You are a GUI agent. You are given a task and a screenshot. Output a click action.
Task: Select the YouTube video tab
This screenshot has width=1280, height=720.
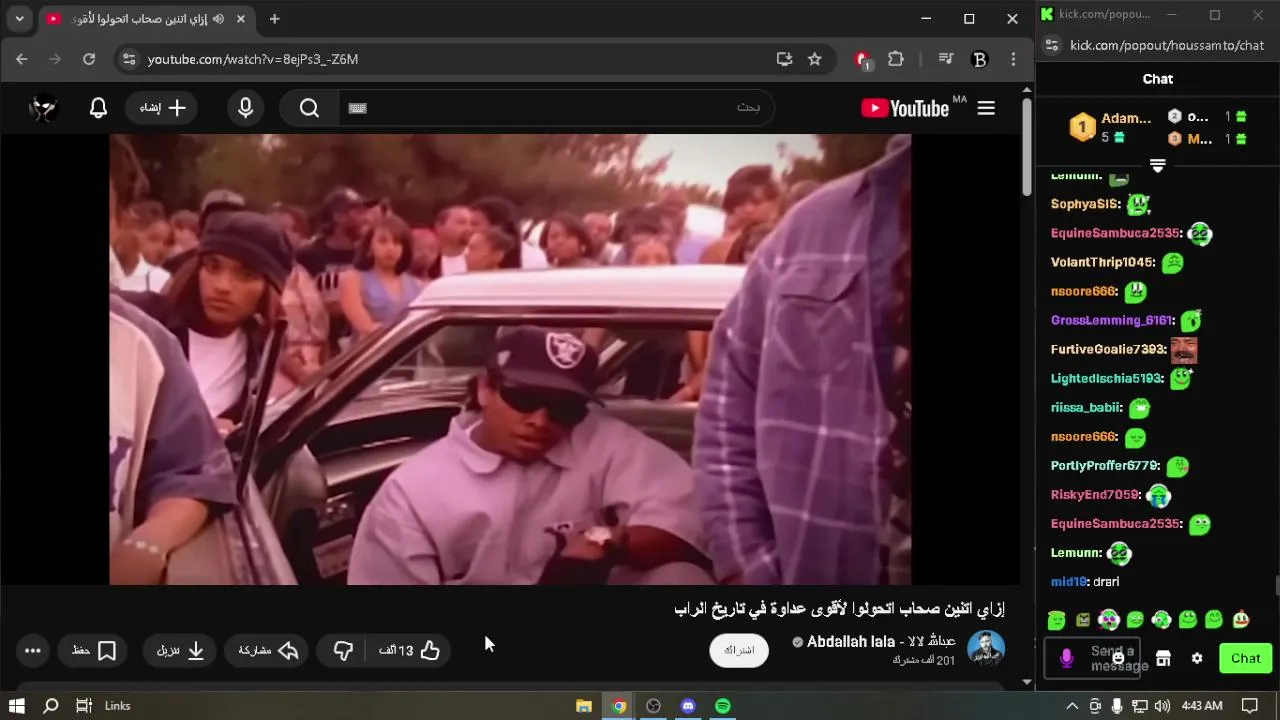pyautogui.click(x=147, y=19)
